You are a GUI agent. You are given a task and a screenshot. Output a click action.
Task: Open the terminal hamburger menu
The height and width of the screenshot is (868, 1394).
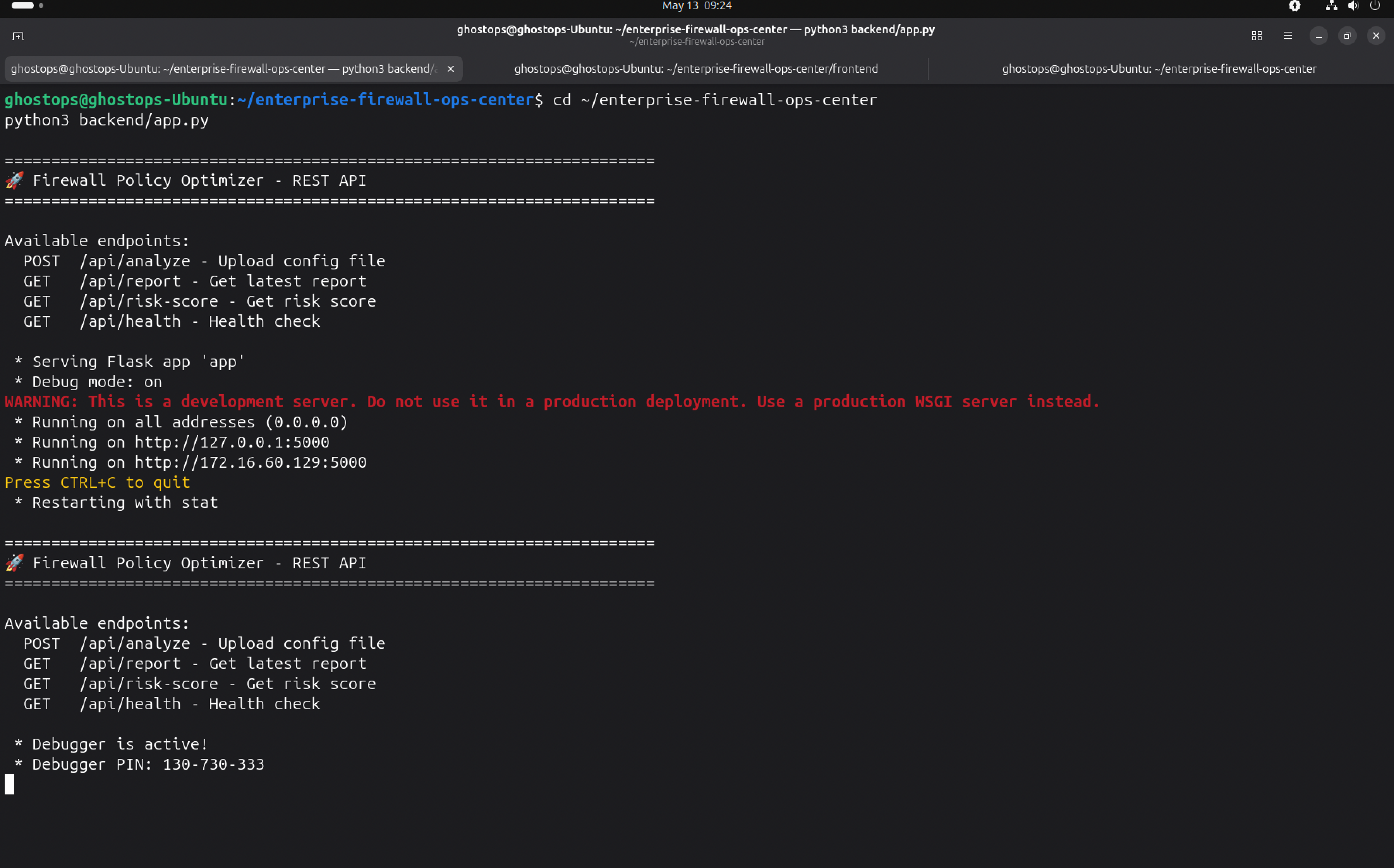[x=1288, y=36]
